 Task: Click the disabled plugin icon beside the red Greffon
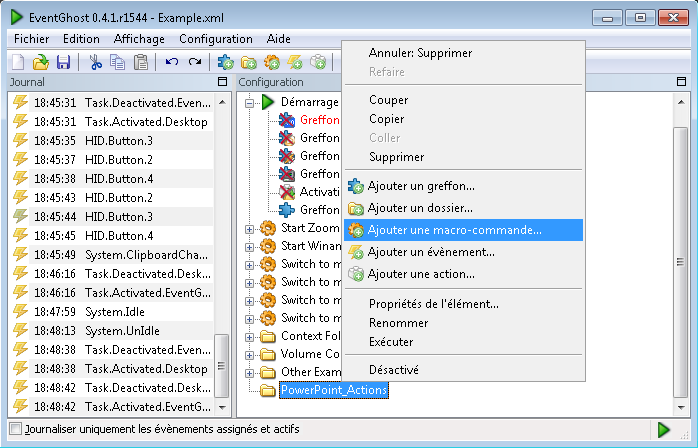286,120
